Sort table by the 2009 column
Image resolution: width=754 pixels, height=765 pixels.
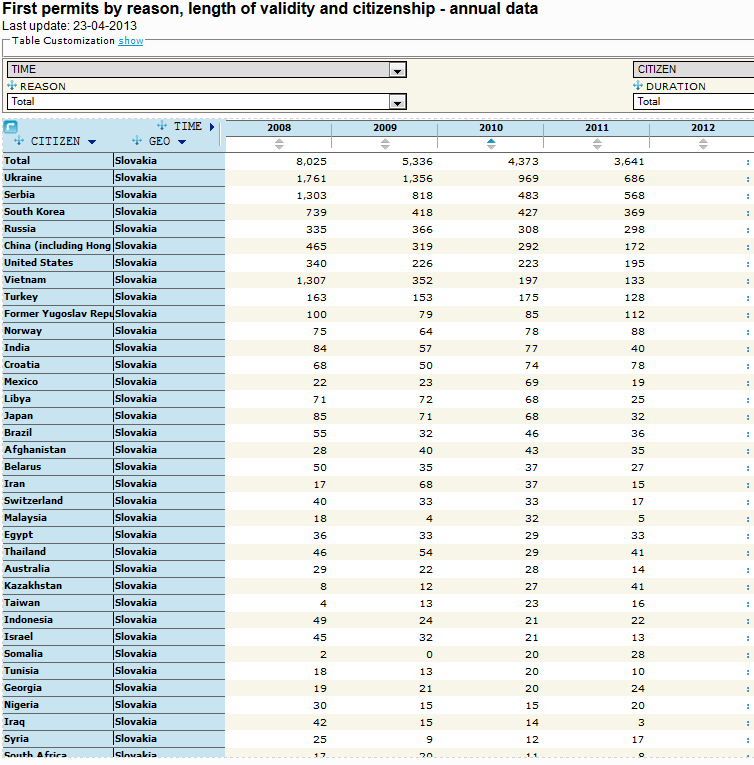[x=385, y=144]
